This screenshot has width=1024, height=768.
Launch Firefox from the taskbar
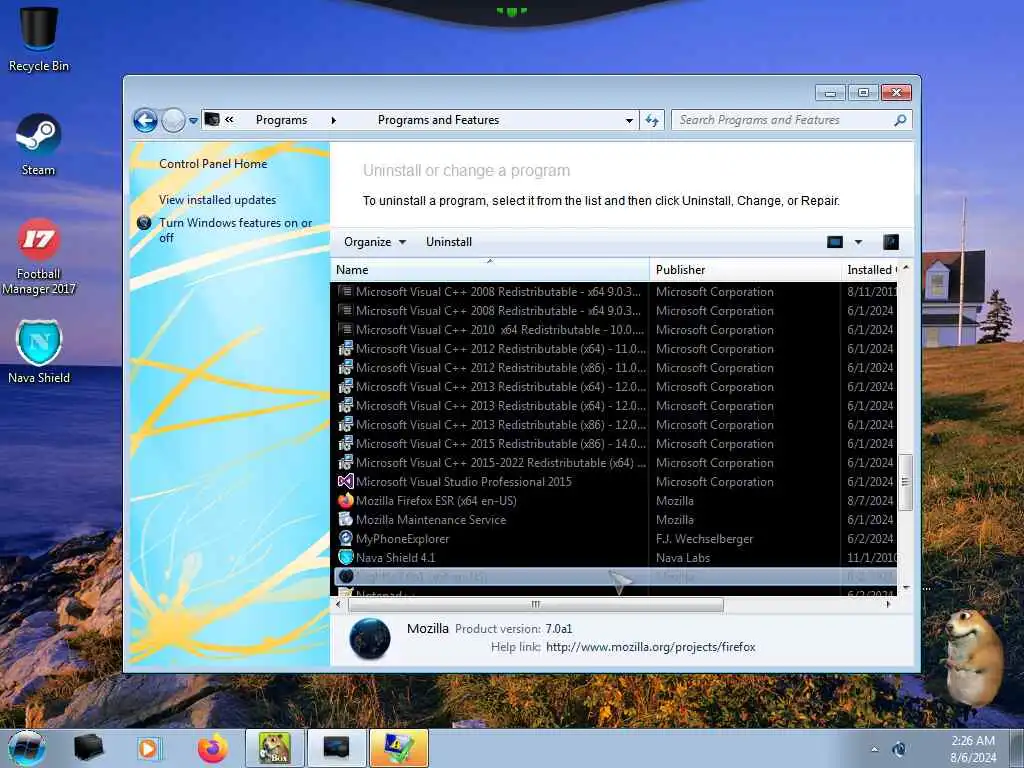[213, 748]
